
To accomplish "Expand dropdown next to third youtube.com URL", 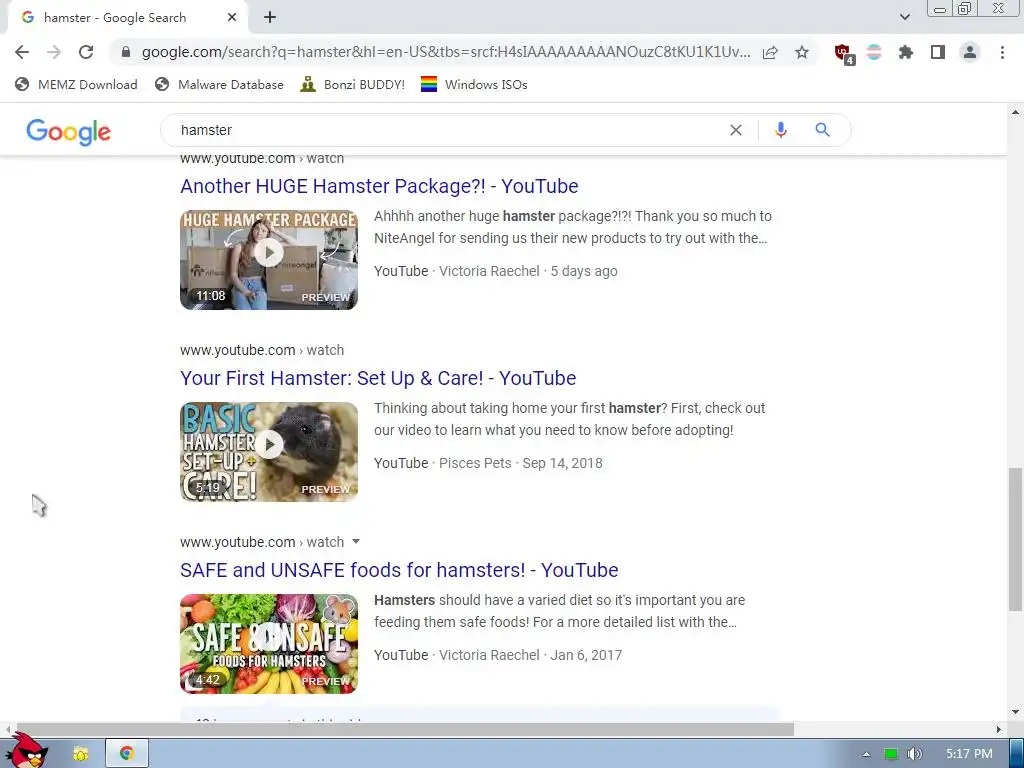I will pyautogui.click(x=356, y=541).
